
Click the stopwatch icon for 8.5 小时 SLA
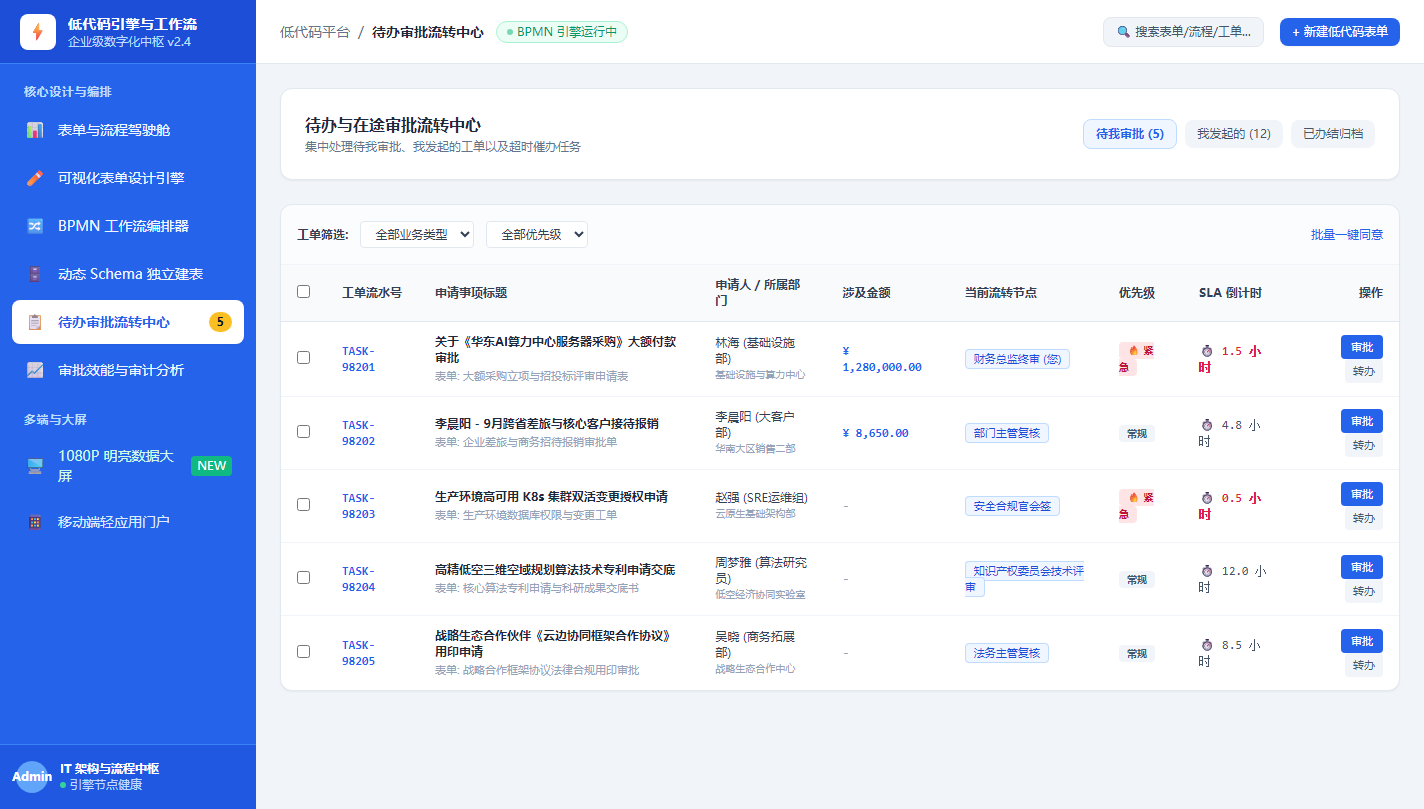(x=1206, y=645)
